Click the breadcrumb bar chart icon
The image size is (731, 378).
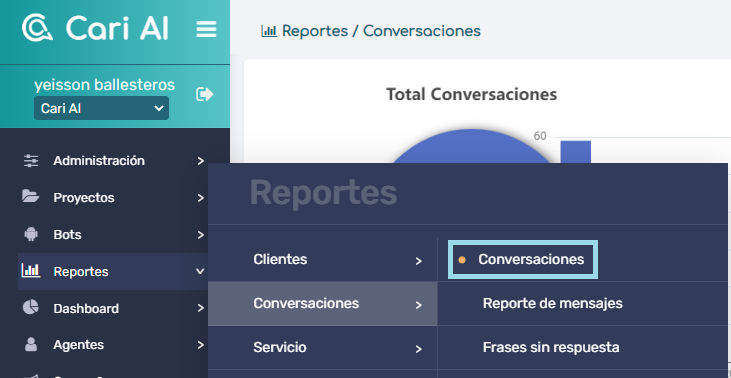269,31
